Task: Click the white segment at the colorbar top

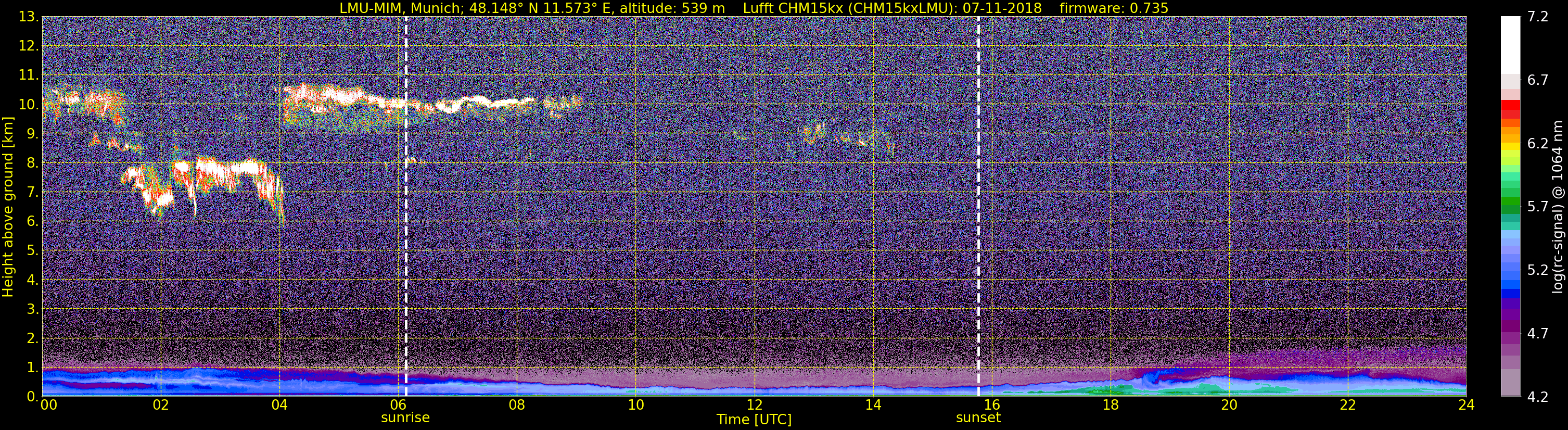Action: 1510,46
